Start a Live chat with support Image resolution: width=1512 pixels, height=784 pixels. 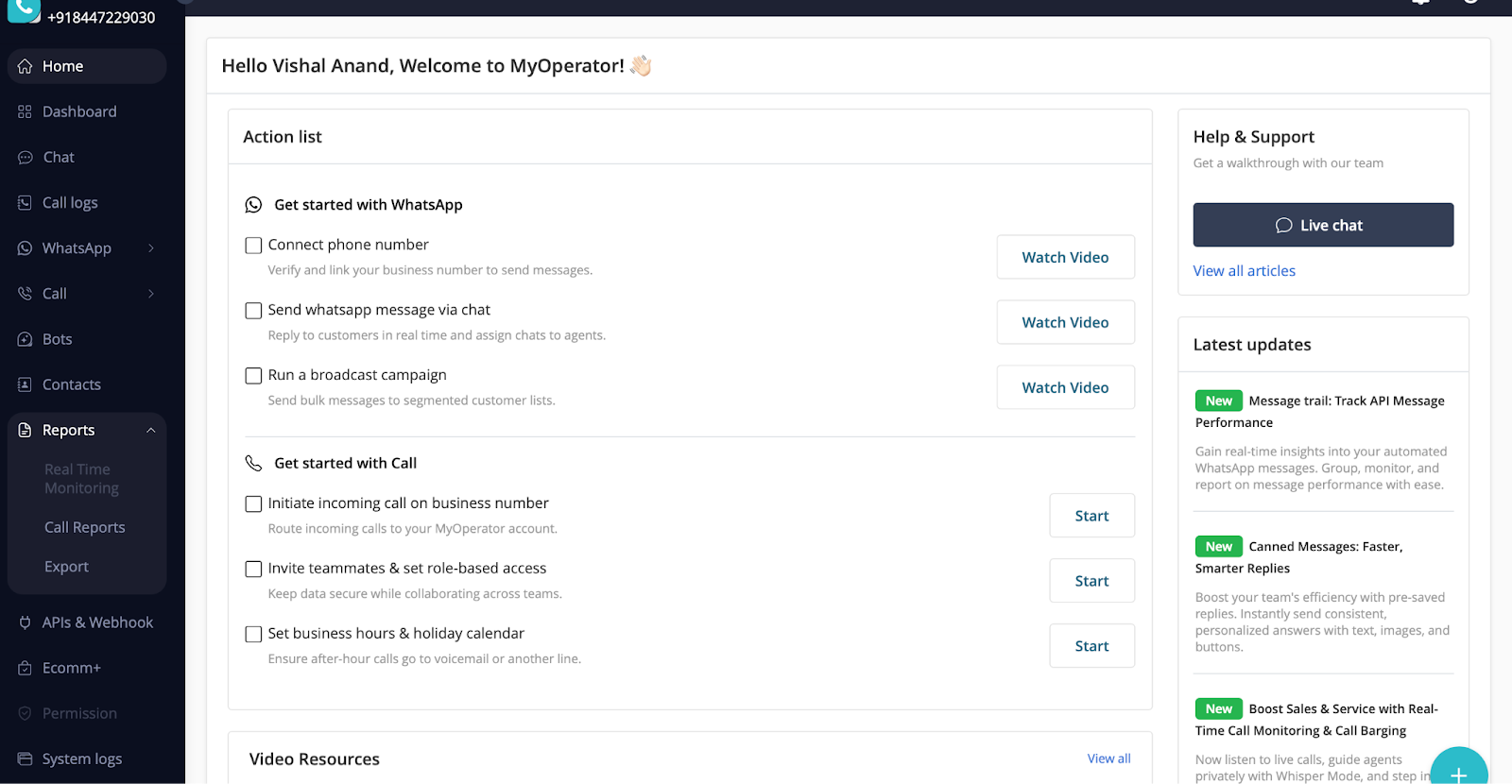[1322, 225]
